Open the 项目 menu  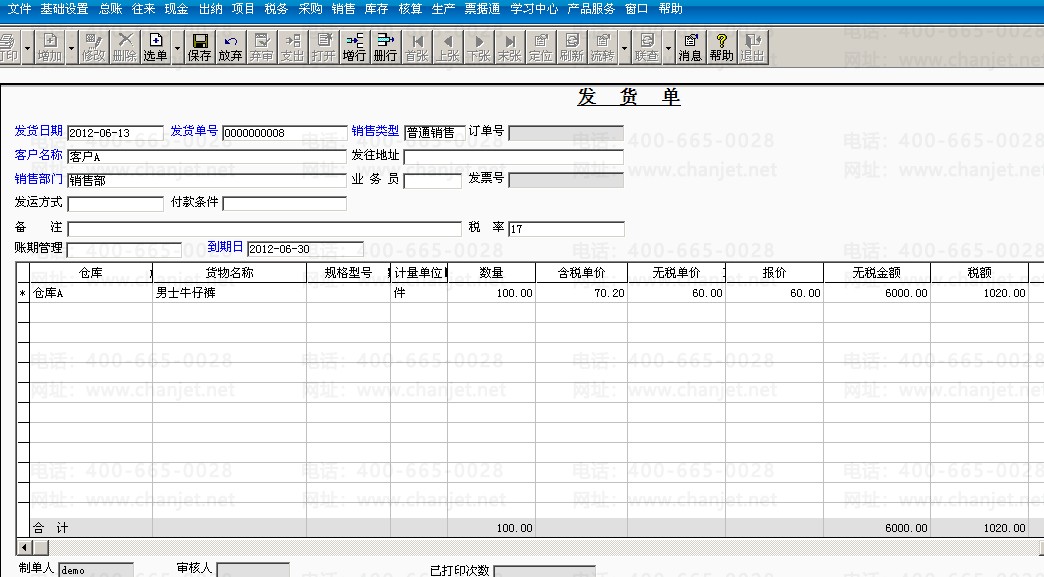(x=243, y=9)
